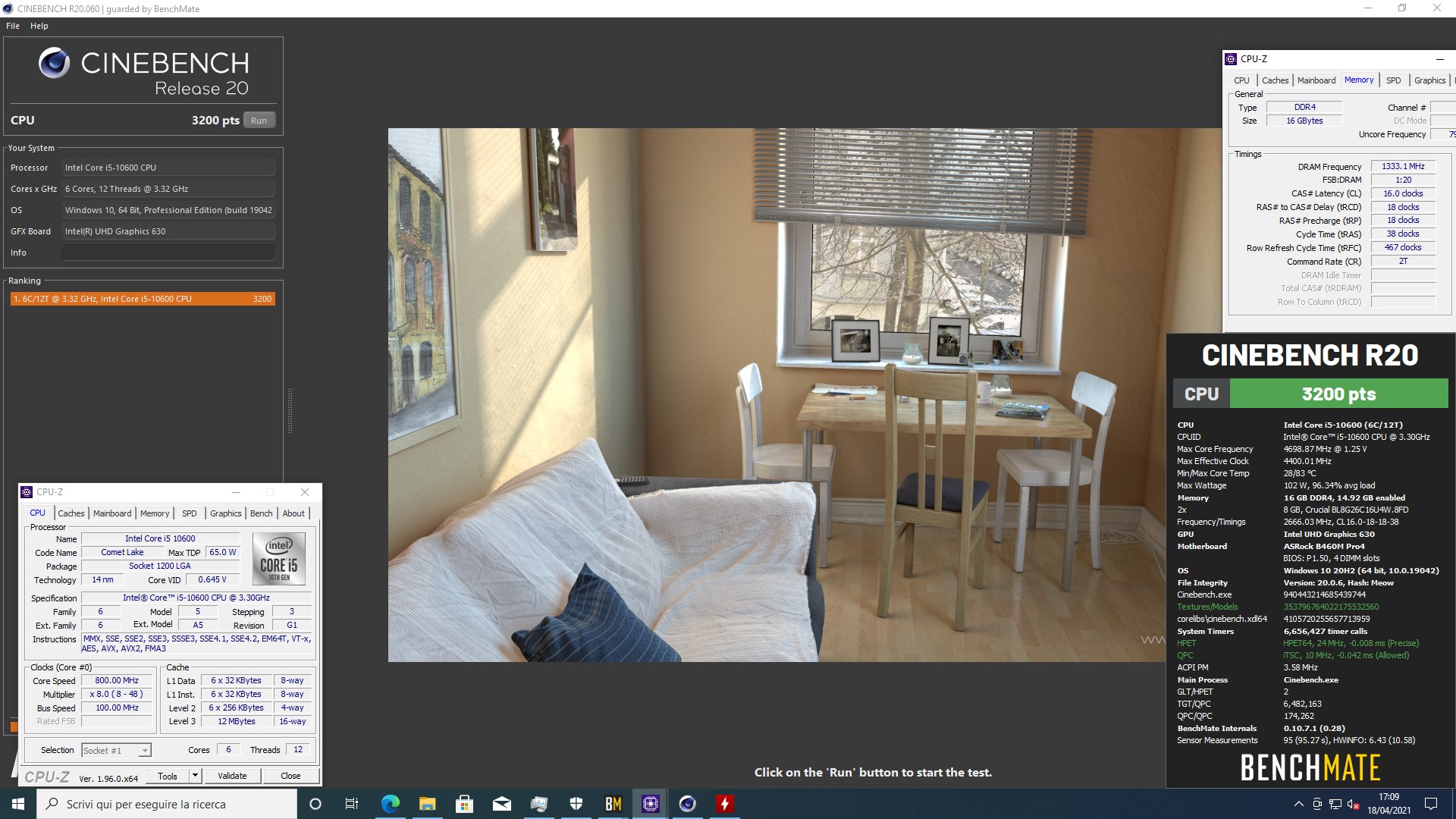Open the Windows Start menu
1456x819 pixels.
[18, 804]
